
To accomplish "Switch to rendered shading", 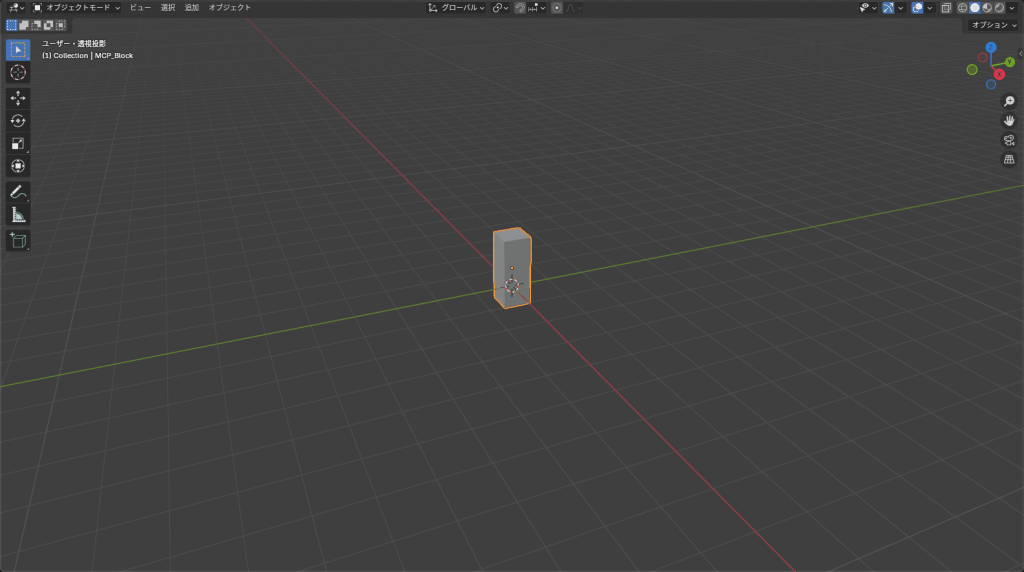I will [x=1000, y=8].
